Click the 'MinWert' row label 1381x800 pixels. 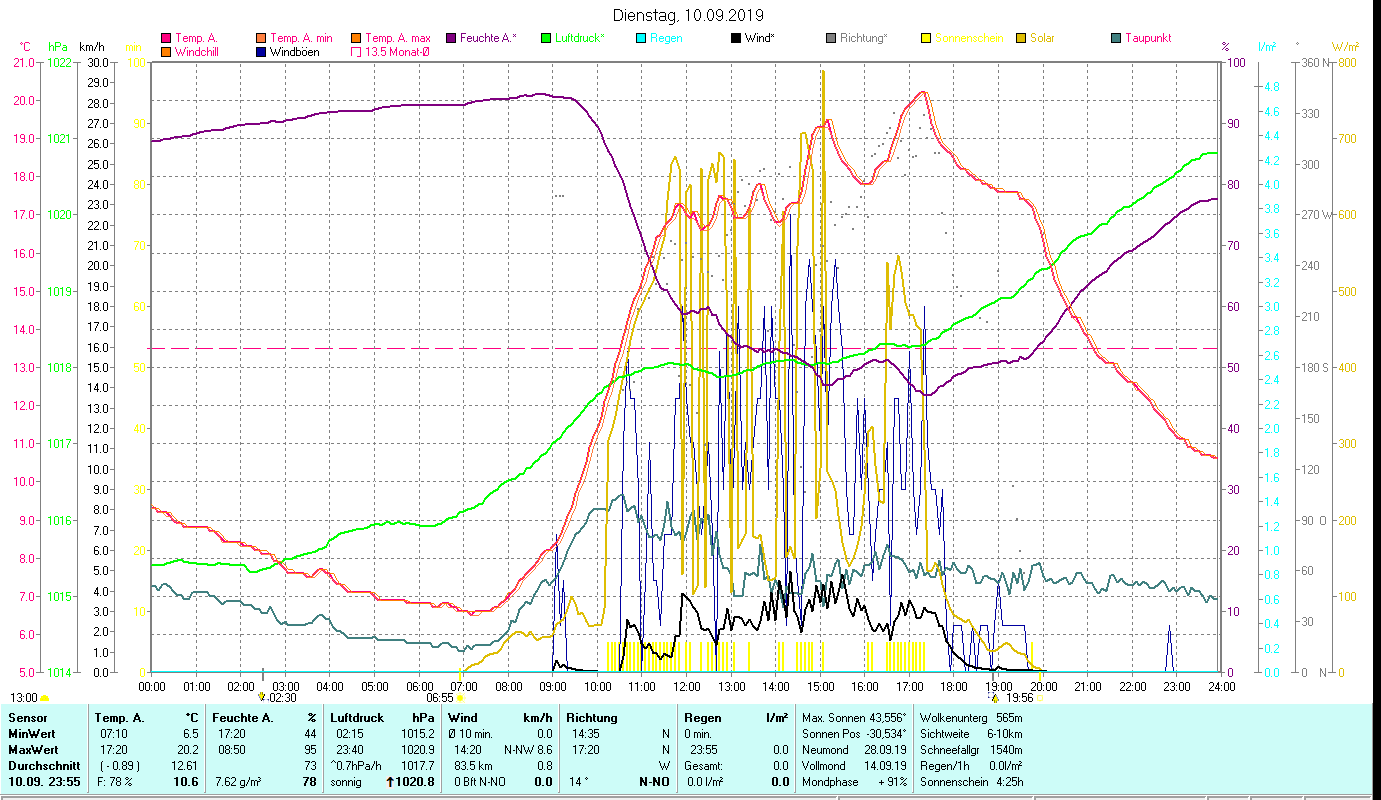30,734
